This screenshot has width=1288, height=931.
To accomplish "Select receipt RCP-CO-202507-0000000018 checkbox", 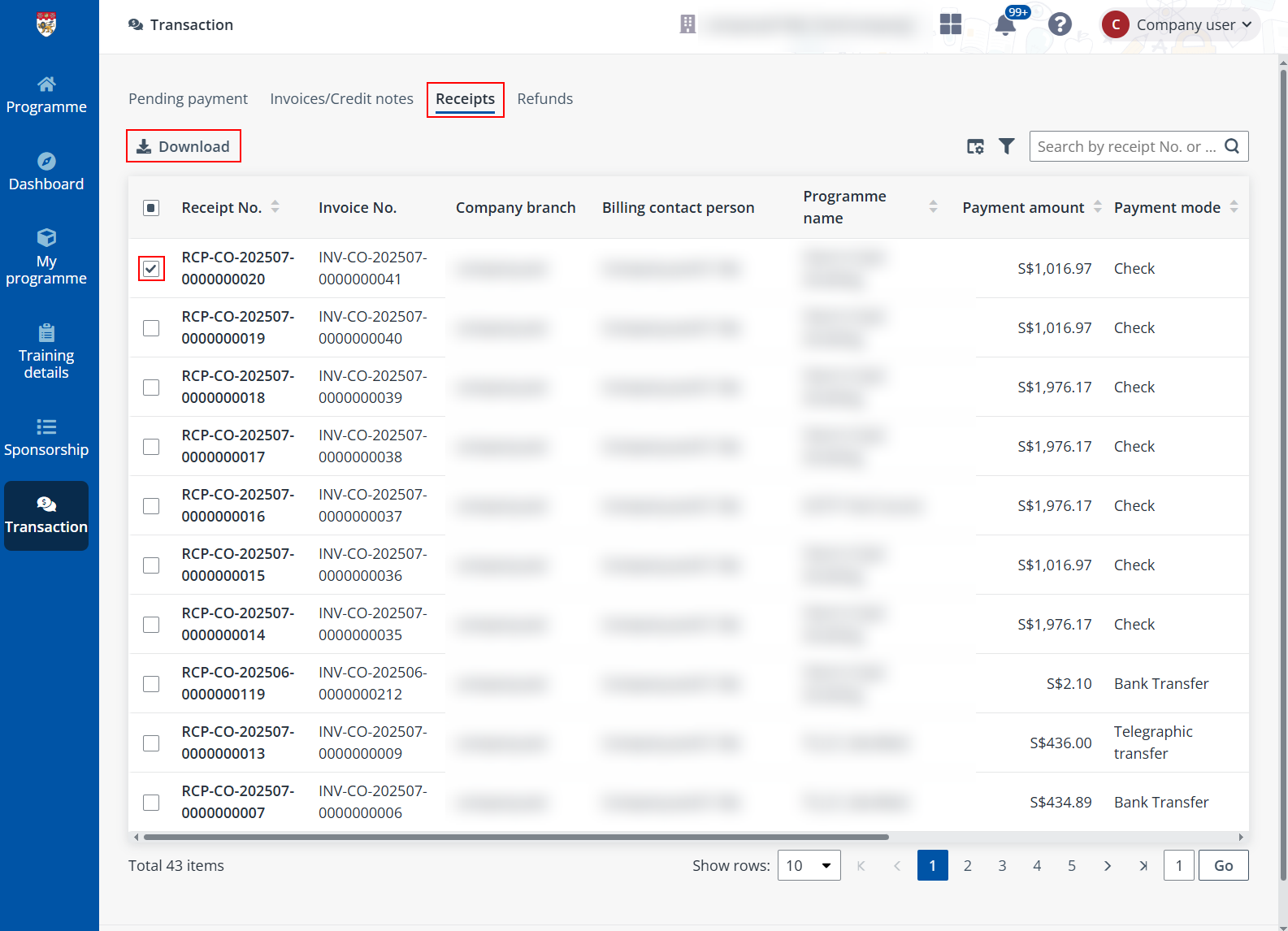I will [x=151, y=388].
